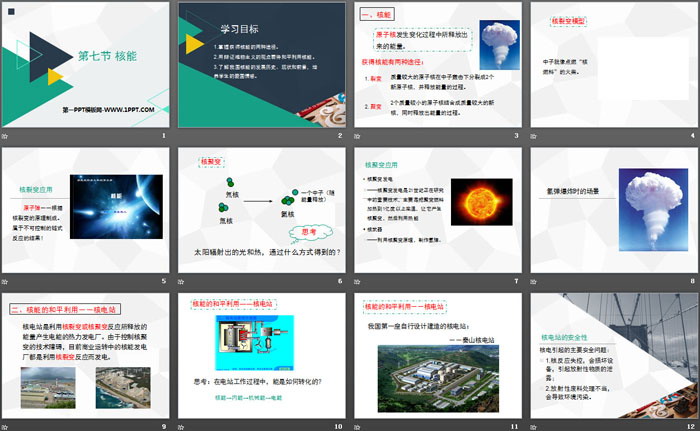Viewport: 700px width, 431px height.
Task: Select slide 7 with the sun picture
Action: tap(438, 210)
